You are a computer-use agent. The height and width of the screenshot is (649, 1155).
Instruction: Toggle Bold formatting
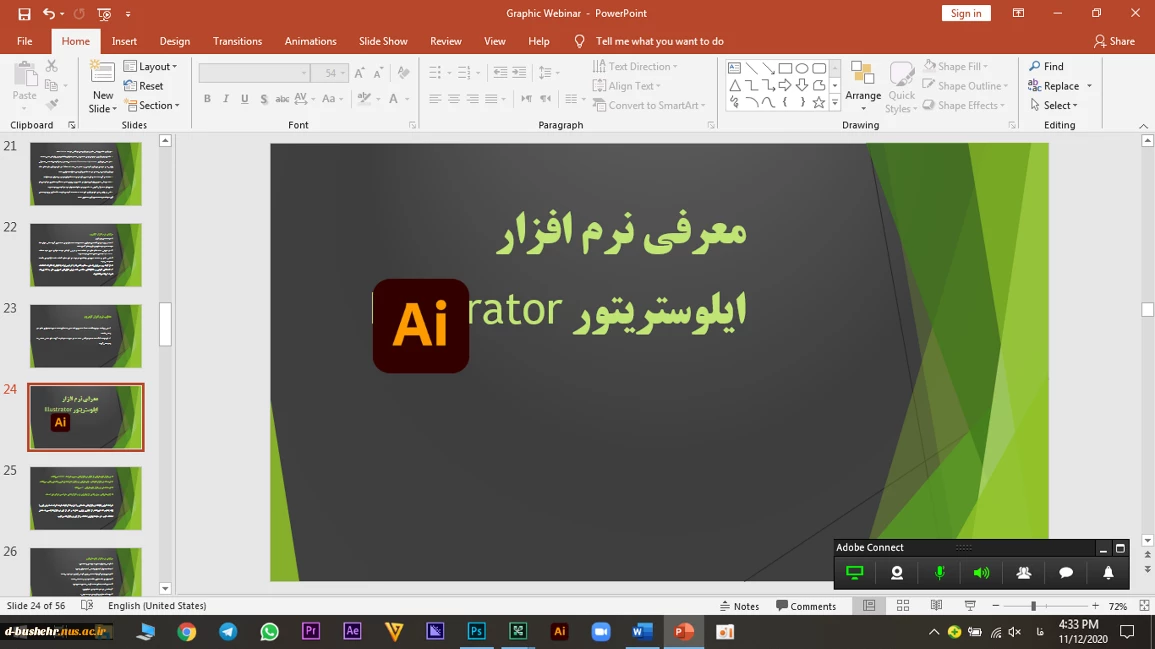(207, 99)
